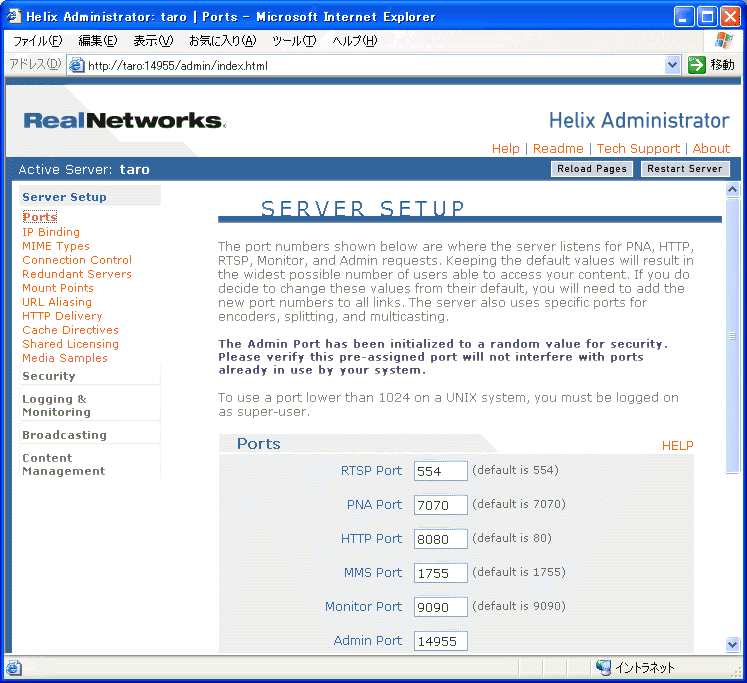The width and height of the screenshot is (747, 683).
Task: Expand the Broadcasting sidebar section
Action: (x=64, y=435)
